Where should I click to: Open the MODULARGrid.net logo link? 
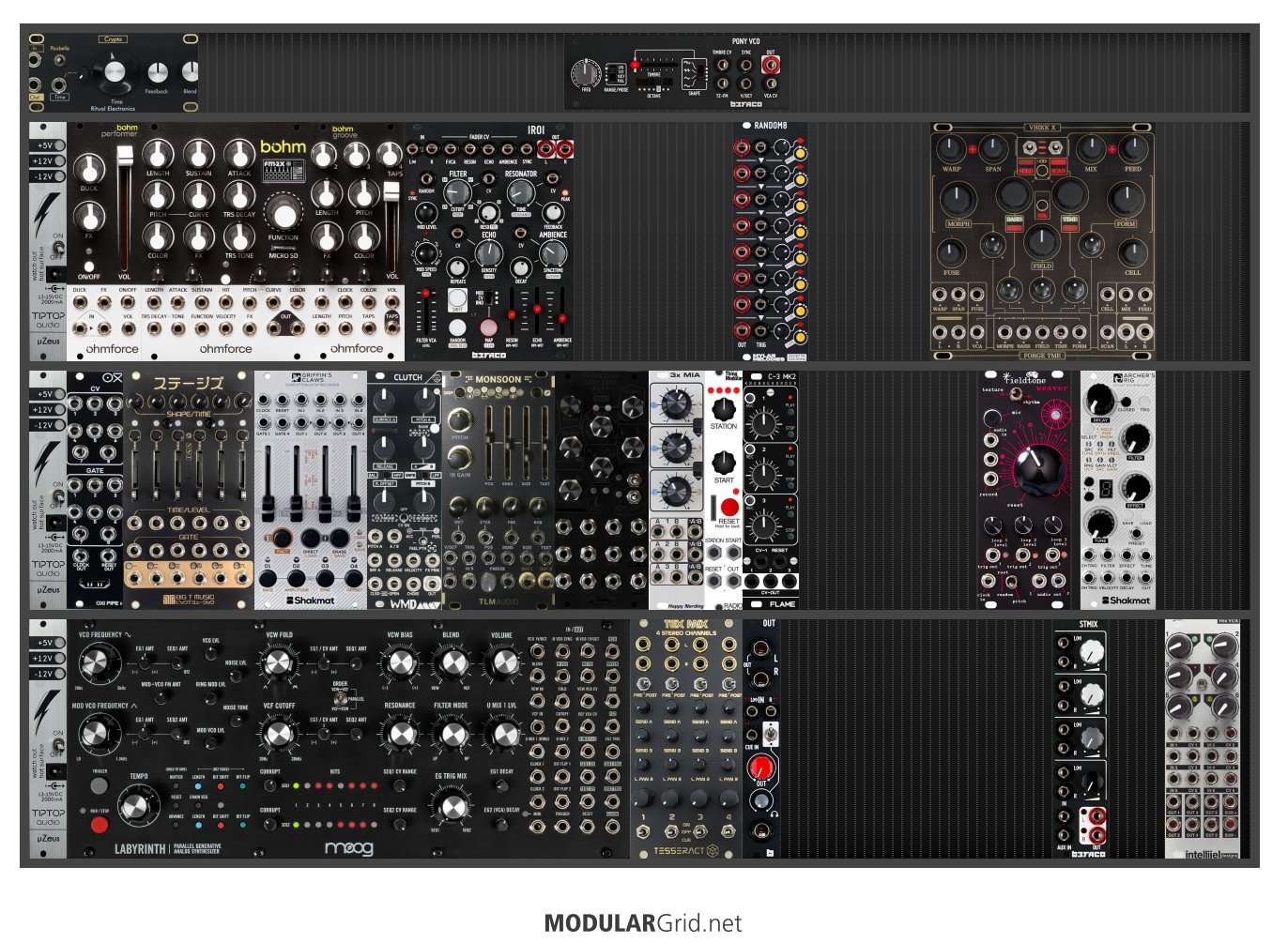tap(643, 923)
